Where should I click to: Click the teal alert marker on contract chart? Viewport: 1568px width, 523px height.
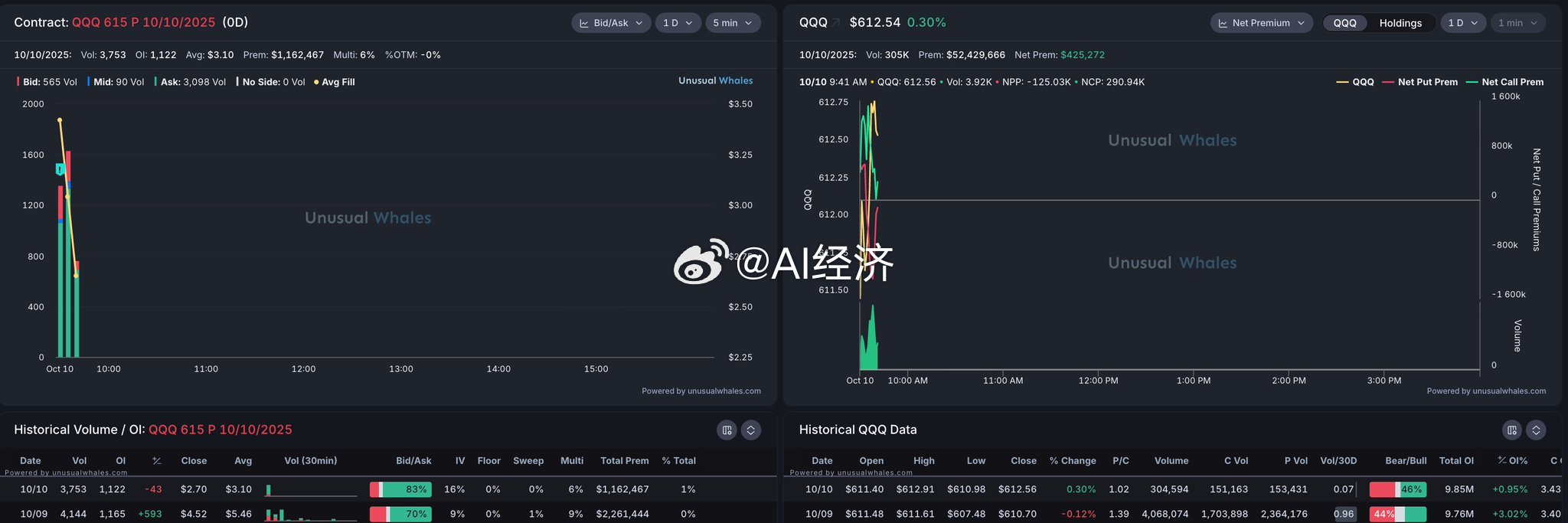[x=60, y=169]
